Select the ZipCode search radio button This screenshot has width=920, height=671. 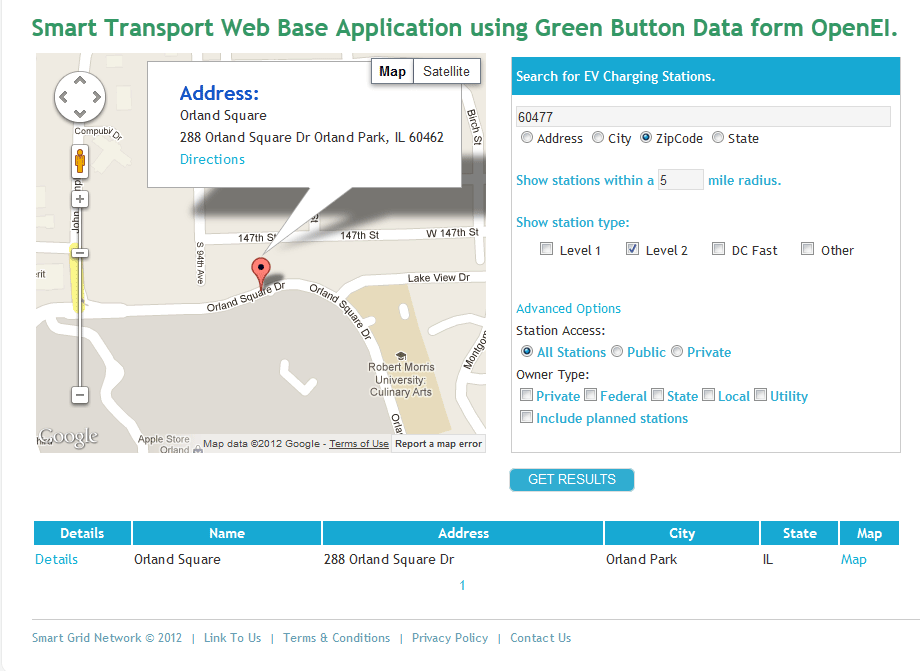pyautogui.click(x=646, y=137)
